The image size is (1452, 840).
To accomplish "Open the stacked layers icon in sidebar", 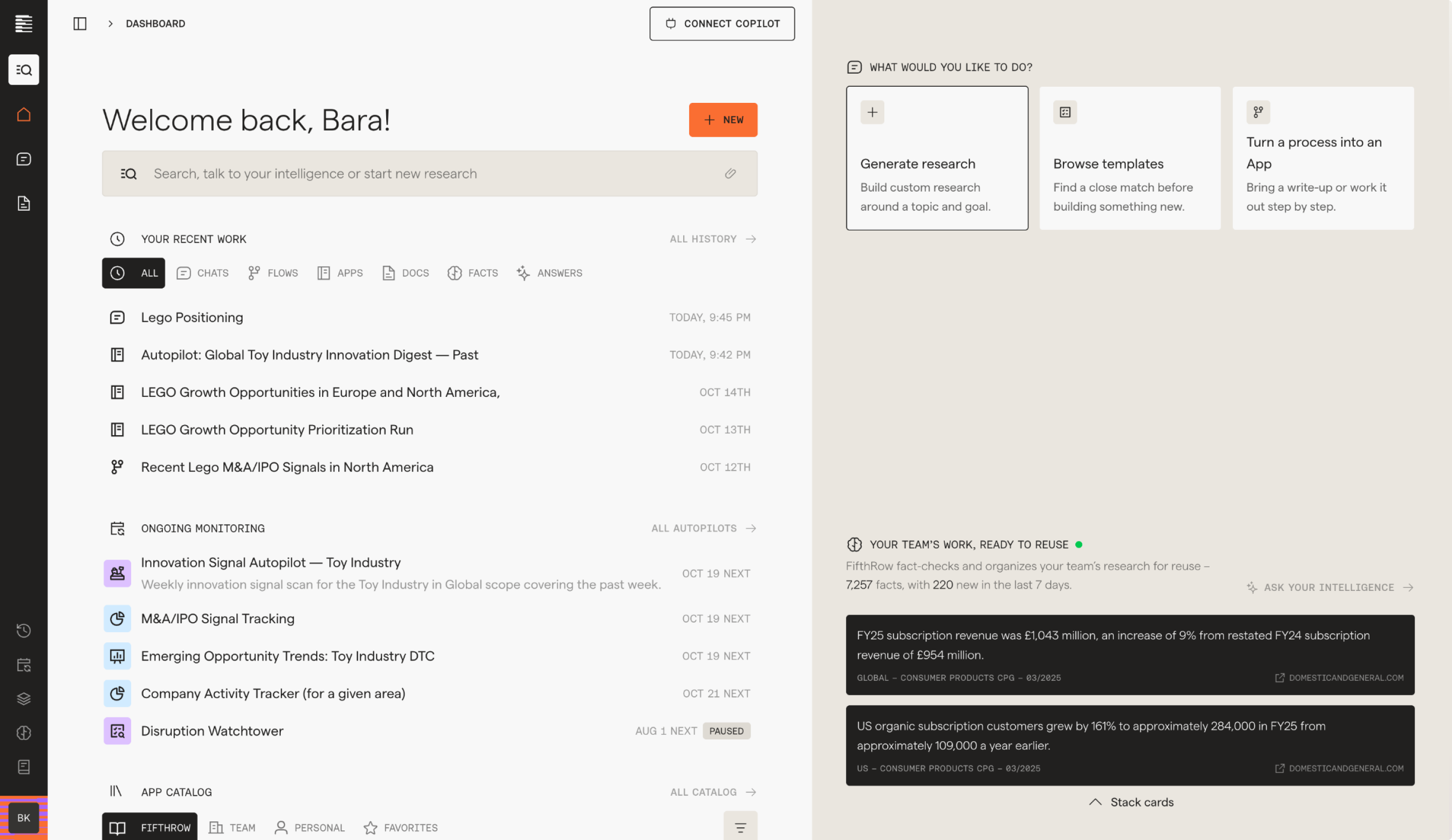I will pos(24,699).
